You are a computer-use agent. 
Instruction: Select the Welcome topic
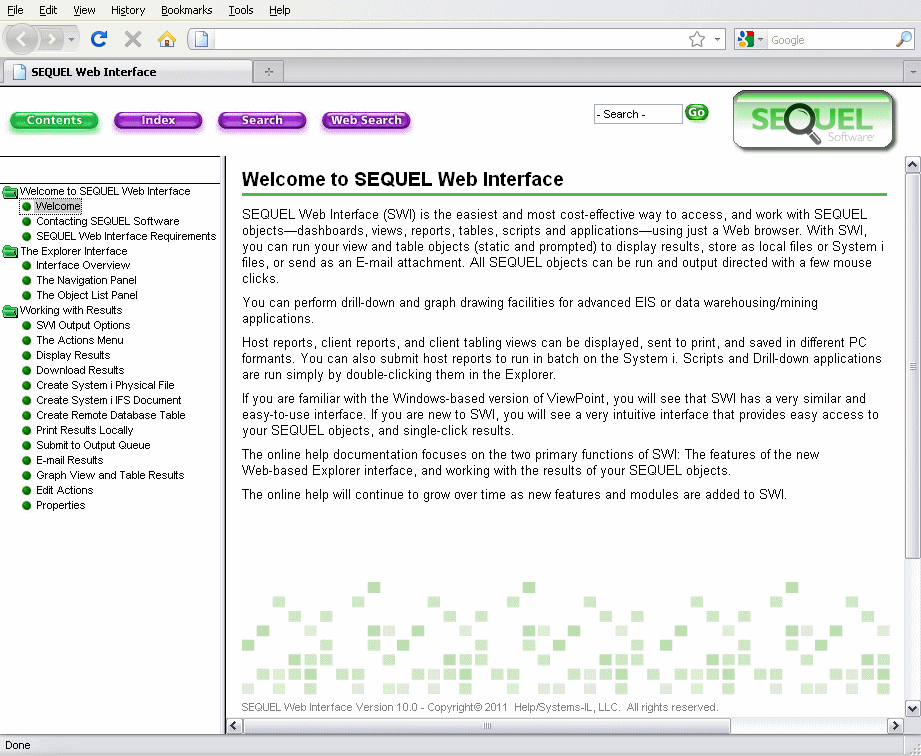tap(58, 206)
